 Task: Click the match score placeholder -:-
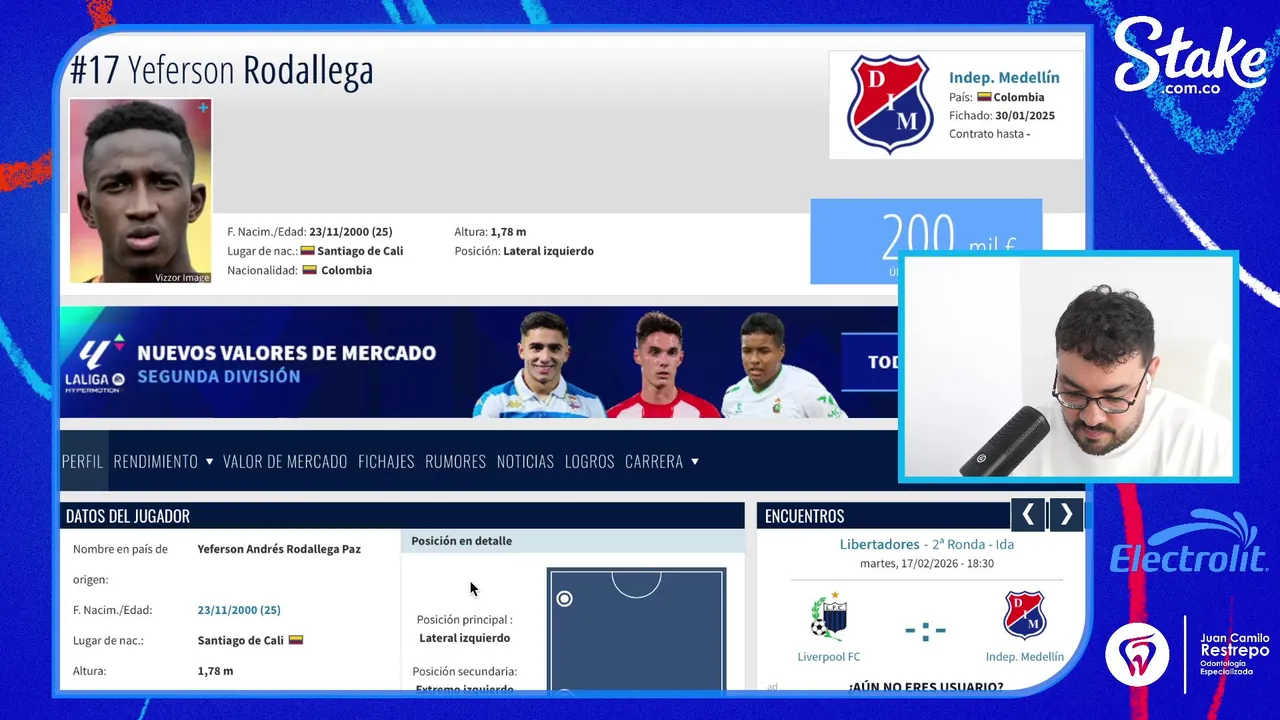point(925,631)
